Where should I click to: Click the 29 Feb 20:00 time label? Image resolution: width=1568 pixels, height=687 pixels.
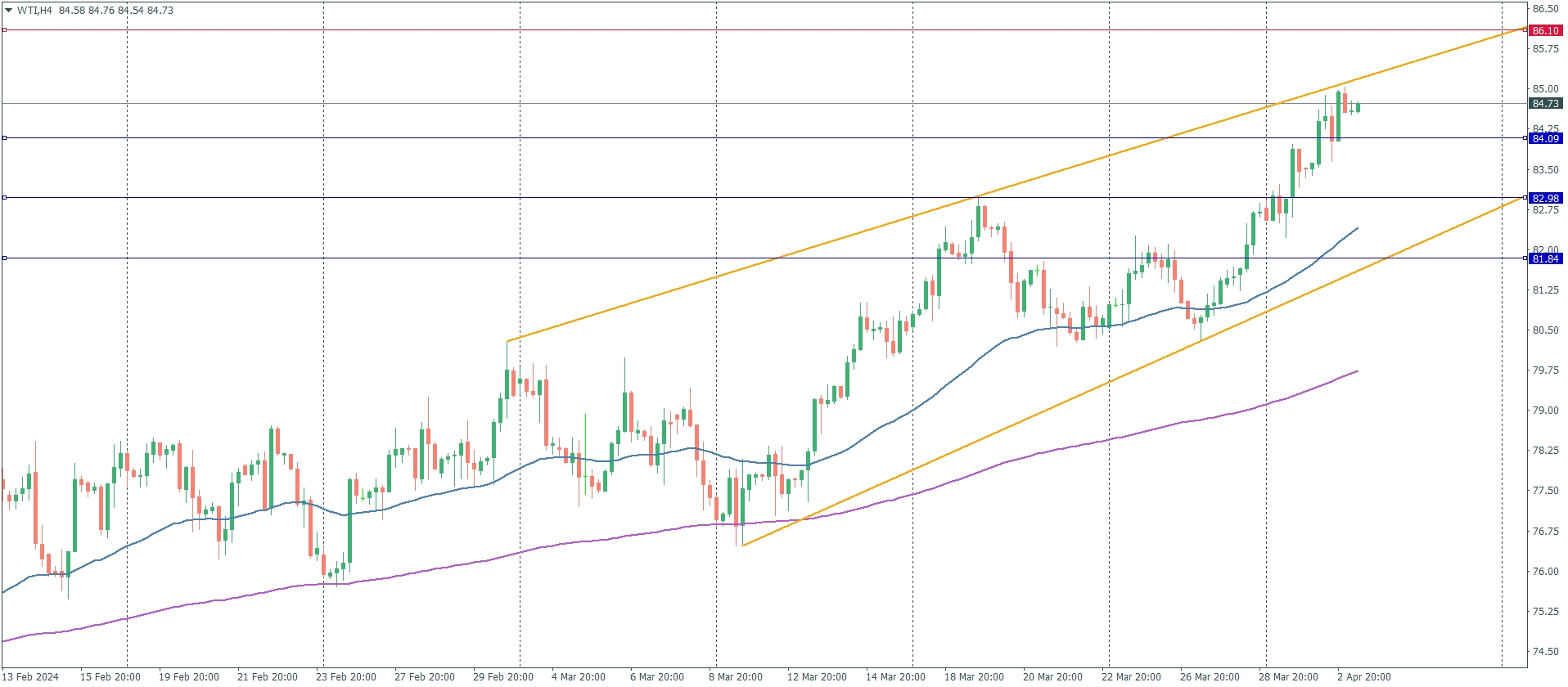[x=502, y=676]
